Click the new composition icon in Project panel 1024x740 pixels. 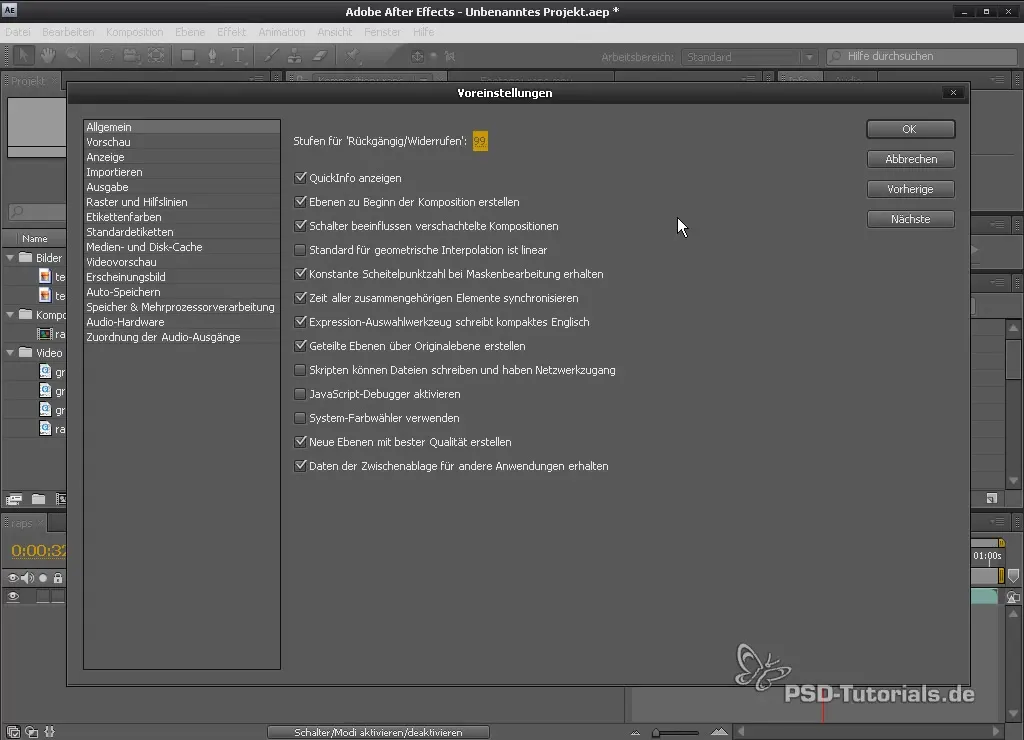(x=61, y=500)
